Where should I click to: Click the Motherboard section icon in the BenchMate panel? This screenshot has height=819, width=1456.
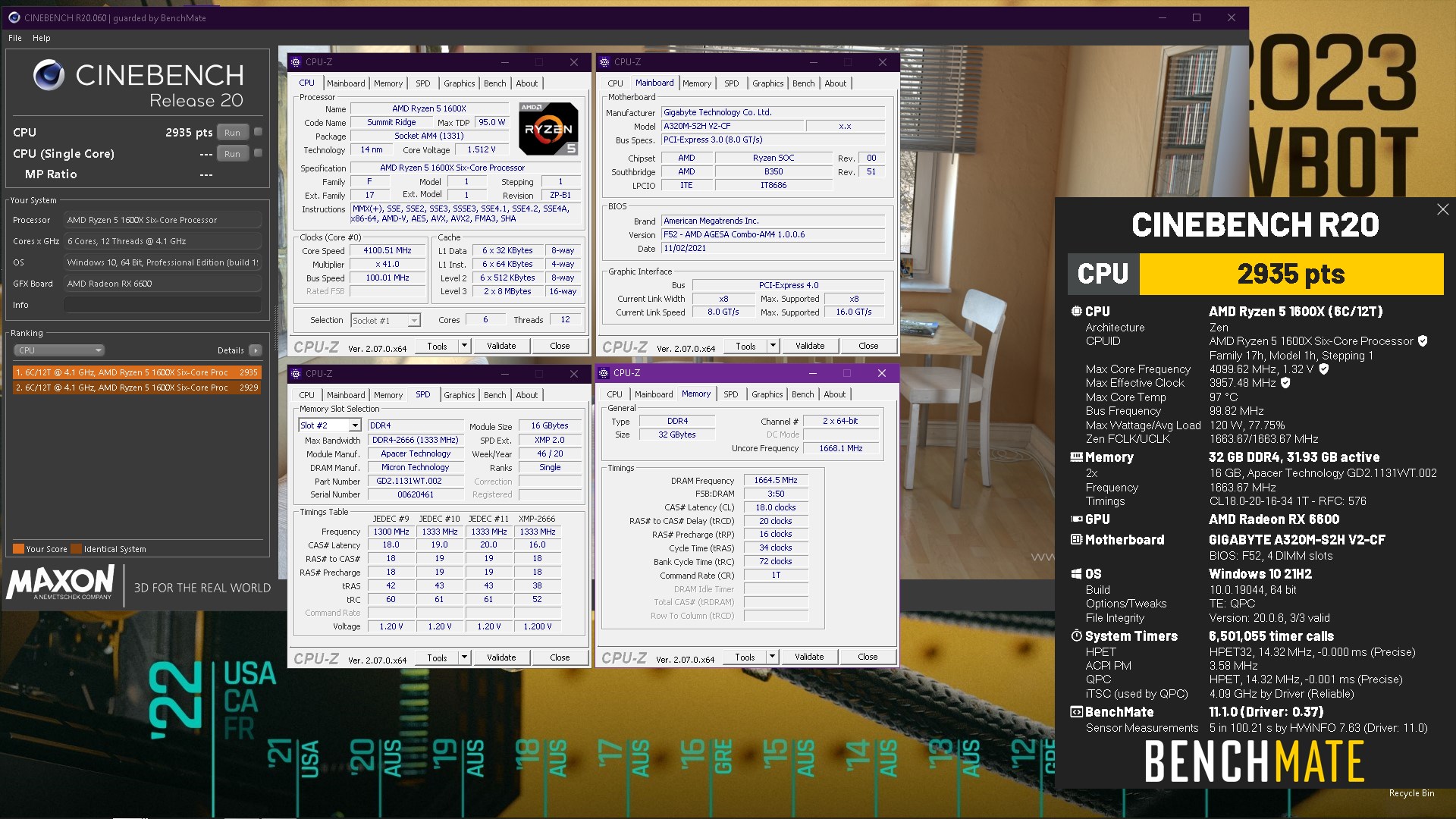click(x=1076, y=539)
